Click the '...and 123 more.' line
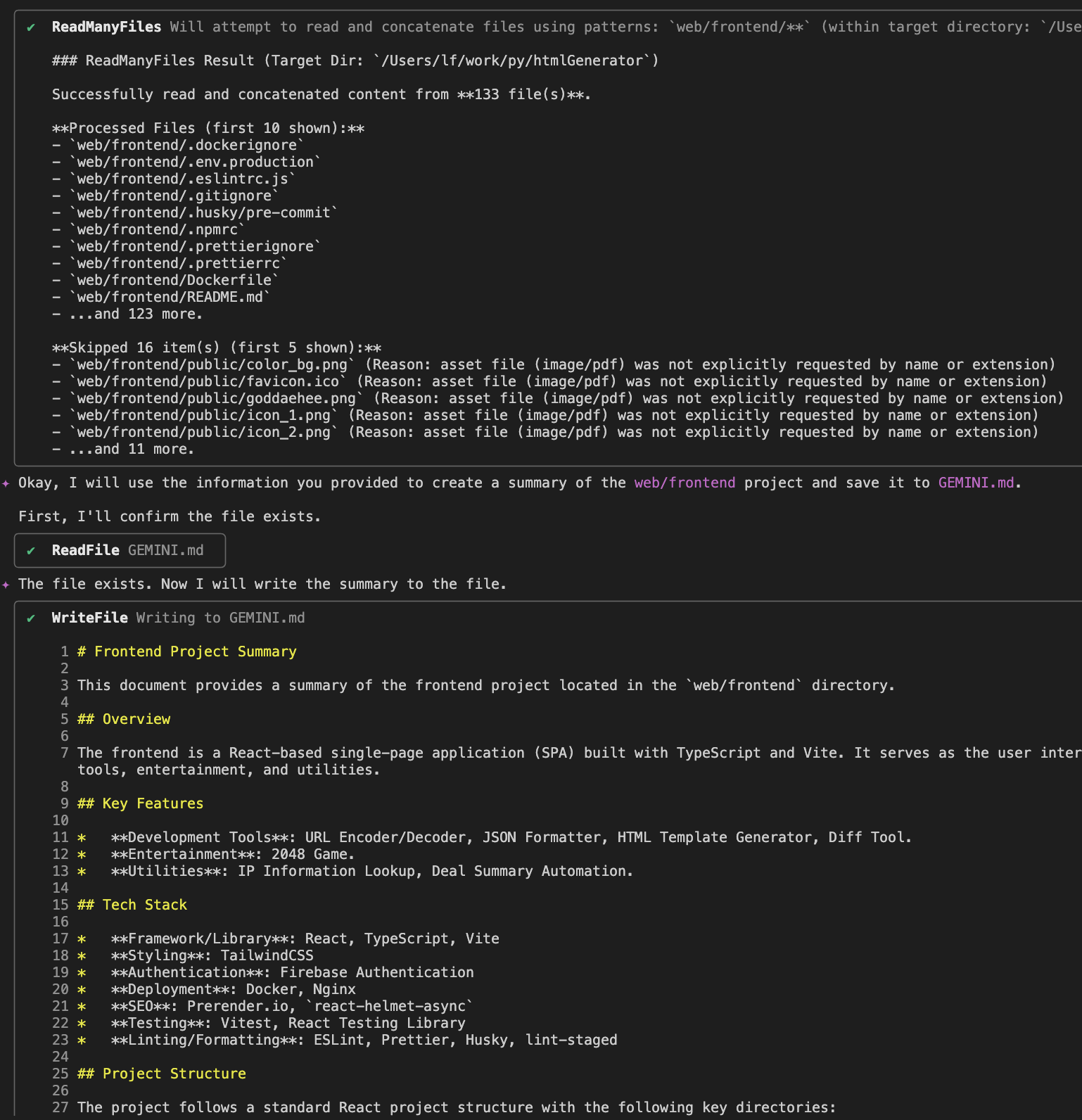 pos(127,314)
